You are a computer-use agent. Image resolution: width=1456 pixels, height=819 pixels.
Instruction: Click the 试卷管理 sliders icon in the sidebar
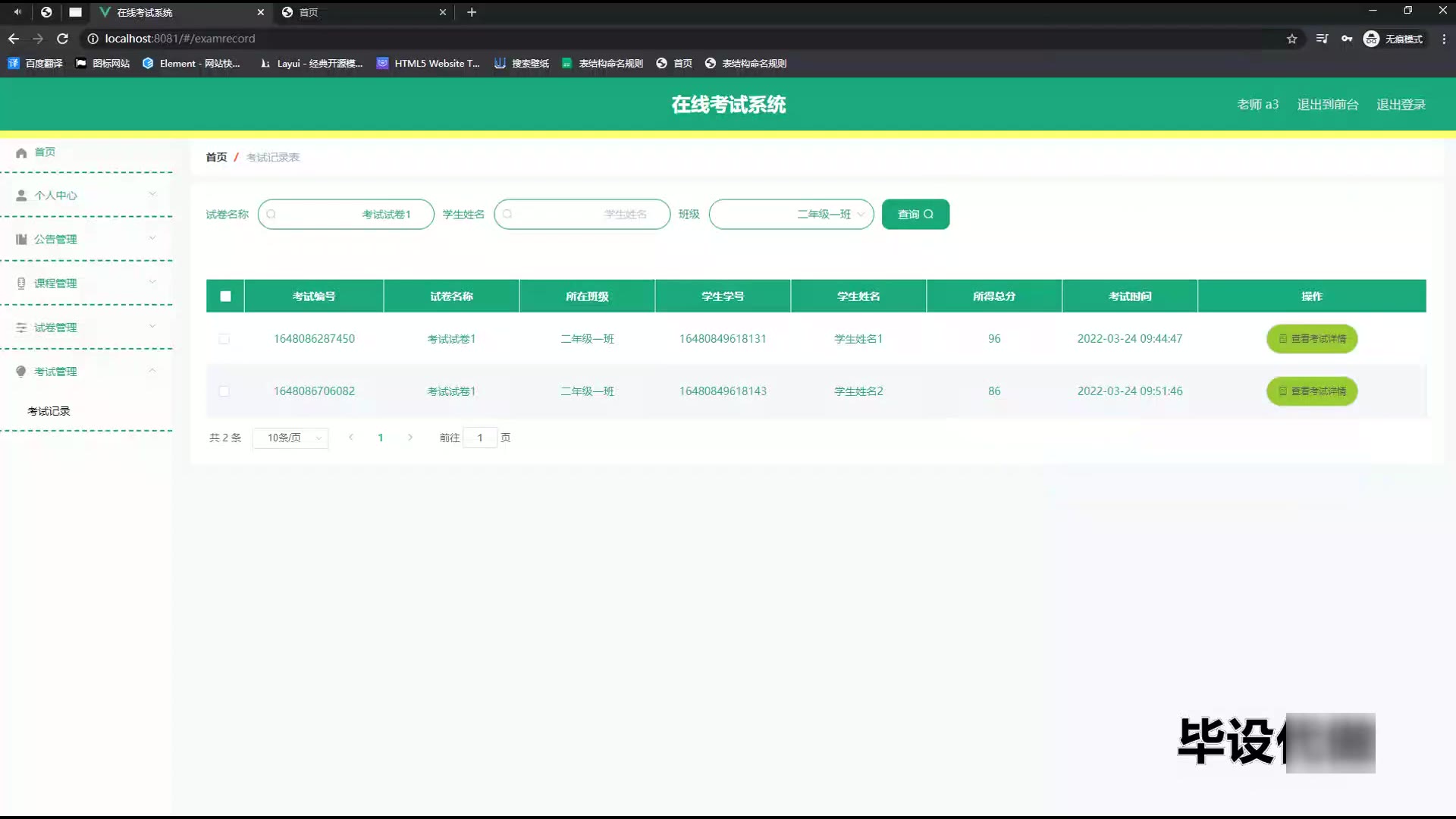click(21, 328)
